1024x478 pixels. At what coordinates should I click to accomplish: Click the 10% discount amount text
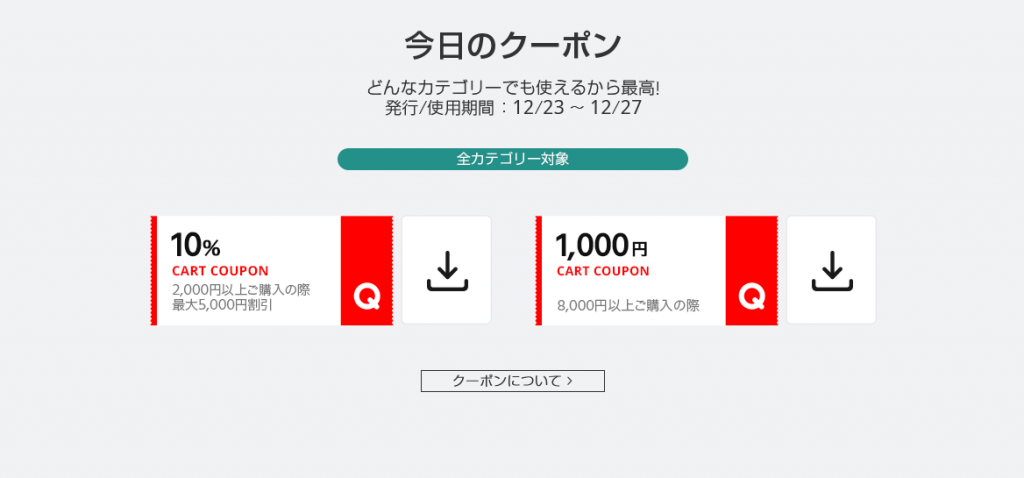coord(195,245)
